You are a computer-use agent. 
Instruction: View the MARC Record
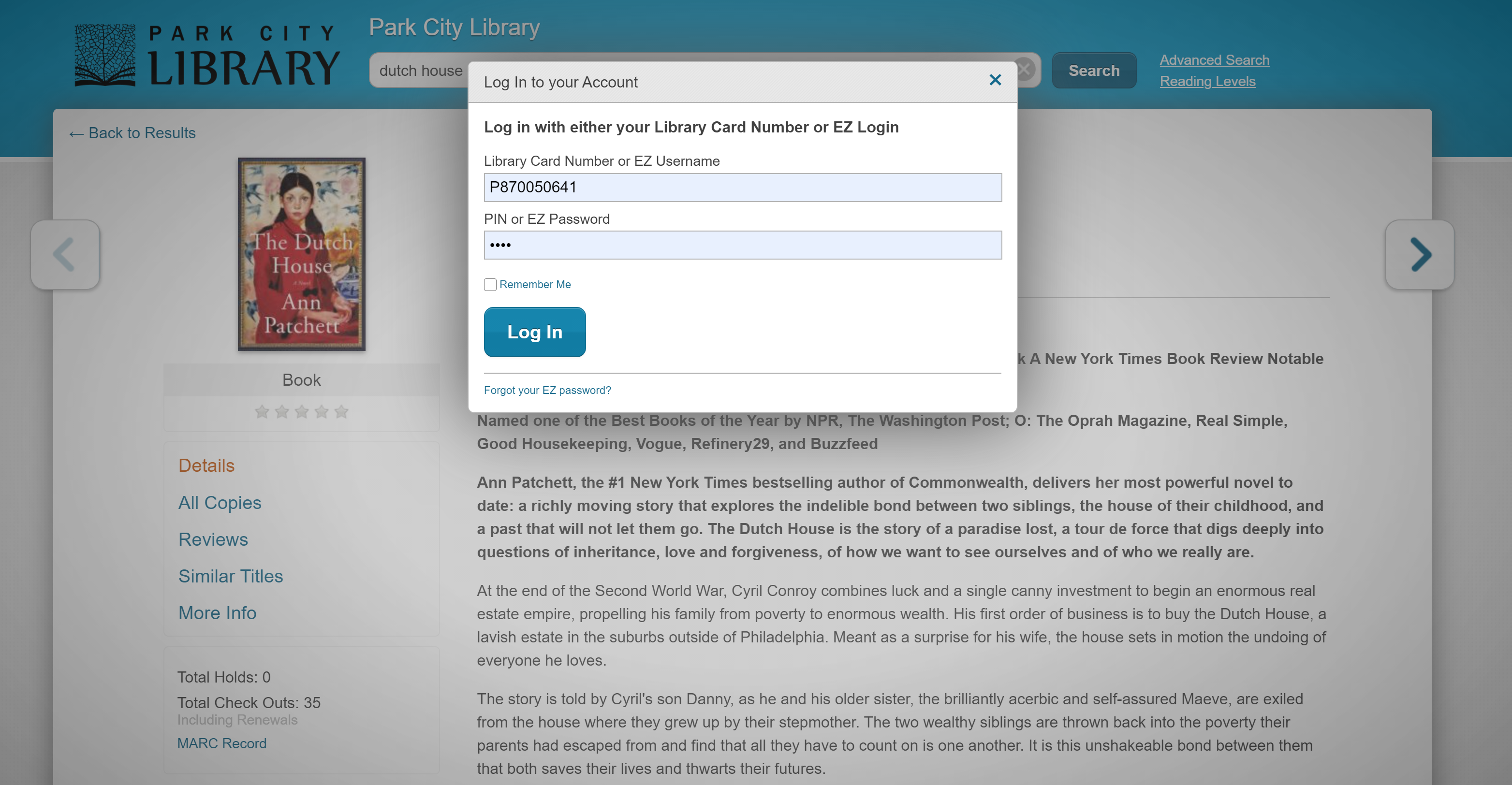[x=221, y=743]
